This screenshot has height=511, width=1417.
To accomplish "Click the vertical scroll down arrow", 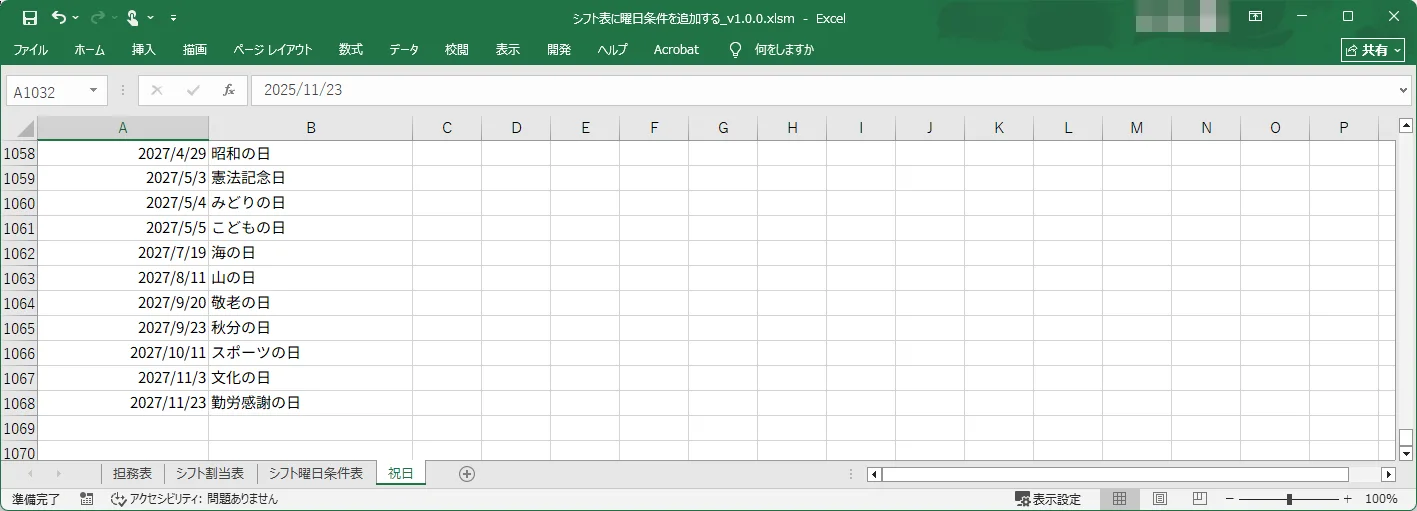I will 1405,453.
